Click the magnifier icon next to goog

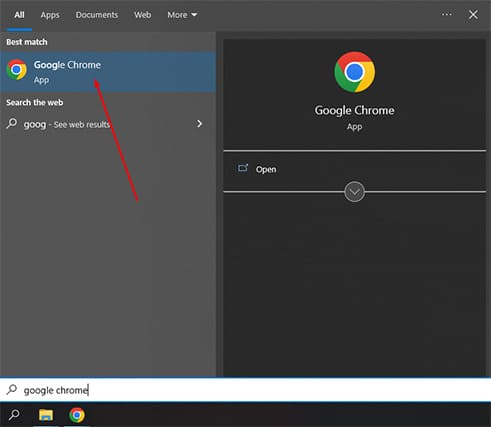(12, 124)
